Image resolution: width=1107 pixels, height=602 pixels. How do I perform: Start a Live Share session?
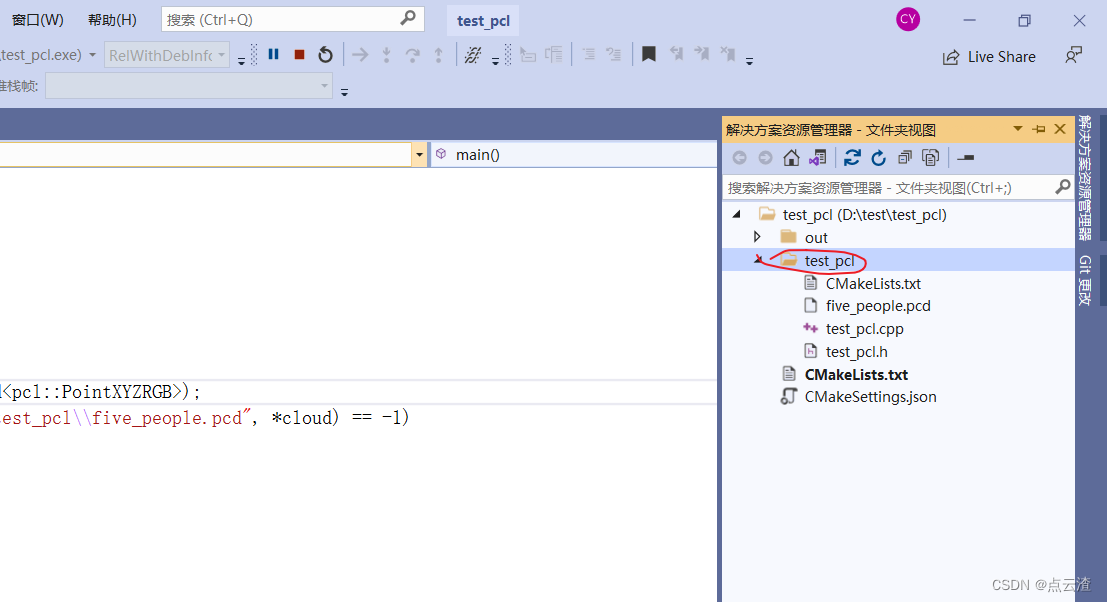[x=989, y=56]
